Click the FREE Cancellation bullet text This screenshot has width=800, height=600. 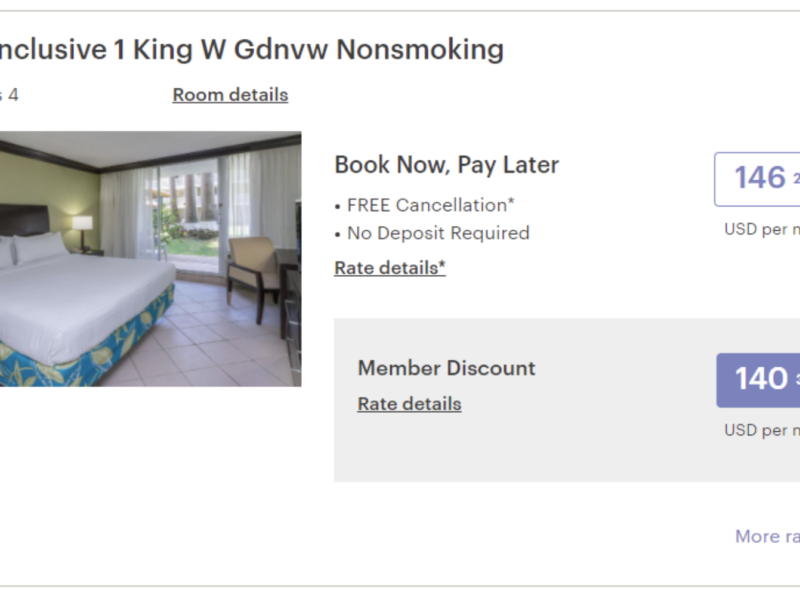(430, 205)
